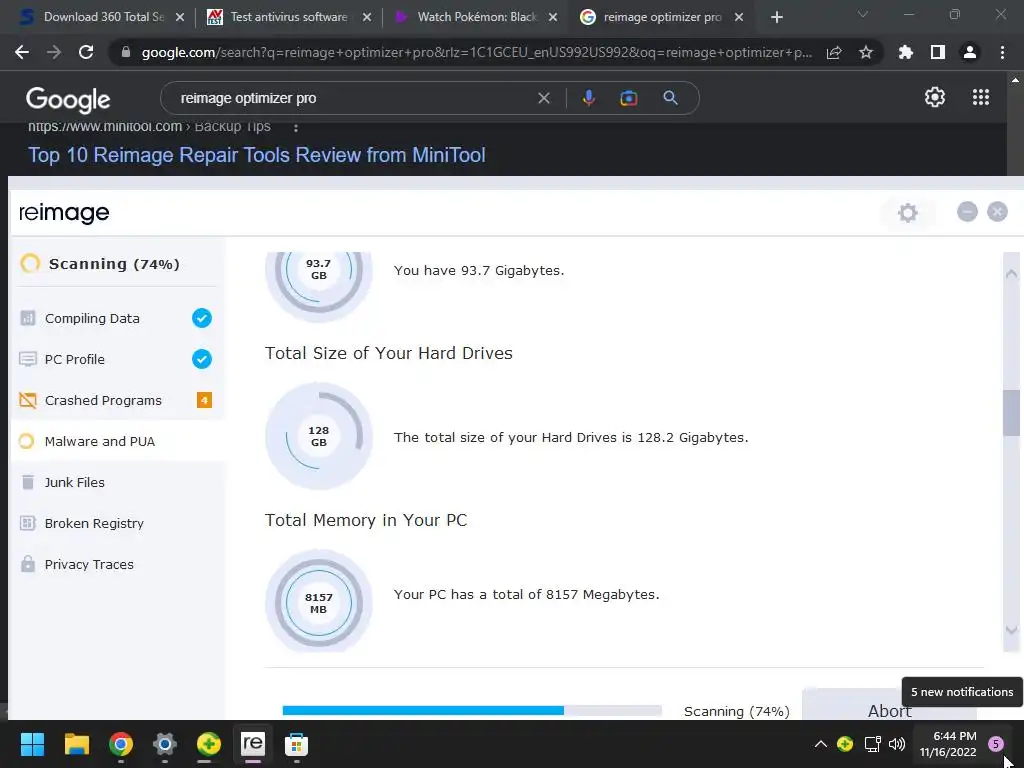Show hidden system tray icons chevron
Image resolution: width=1024 pixels, height=768 pixels.
[820, 744]
